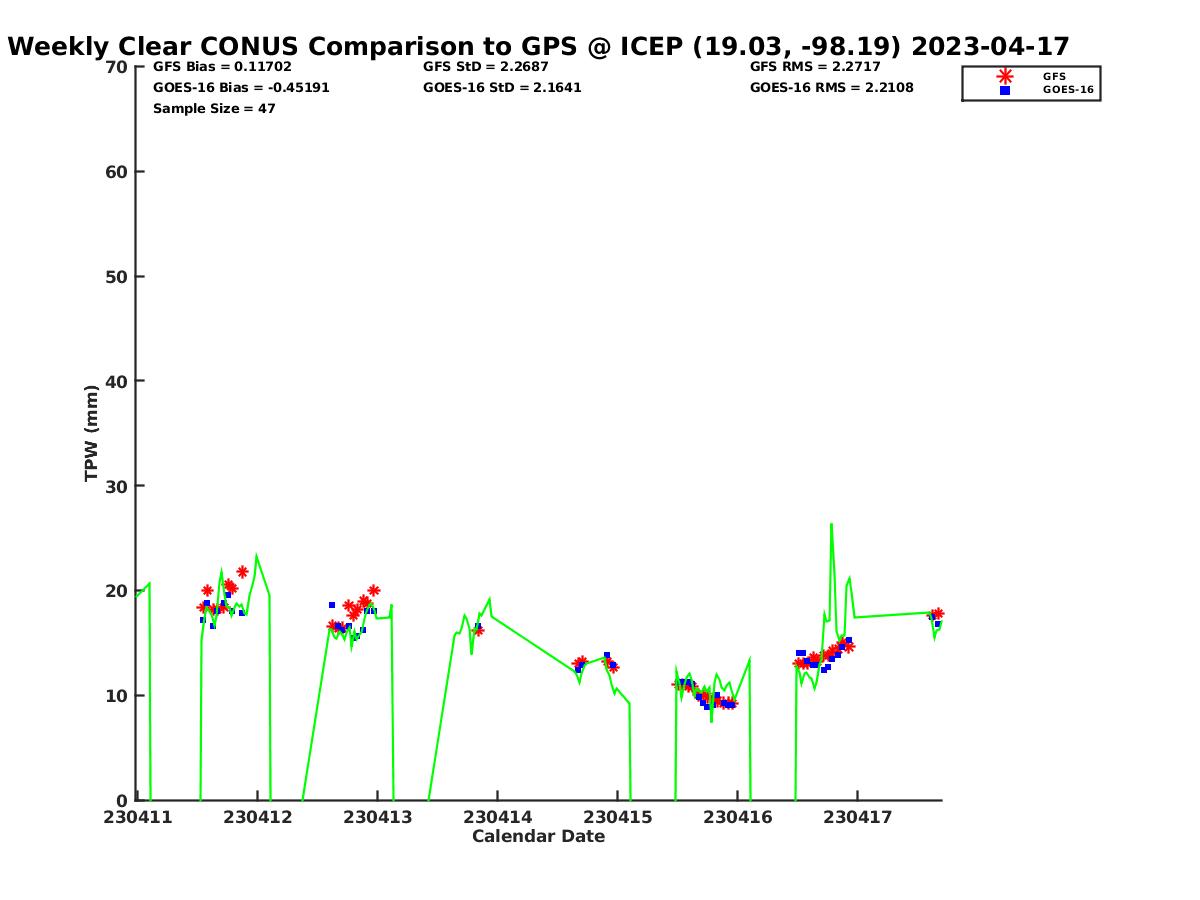Click the y-axis tick label 60
The width and height of the screenshot is (1200, 900).
tap(117, 172)
